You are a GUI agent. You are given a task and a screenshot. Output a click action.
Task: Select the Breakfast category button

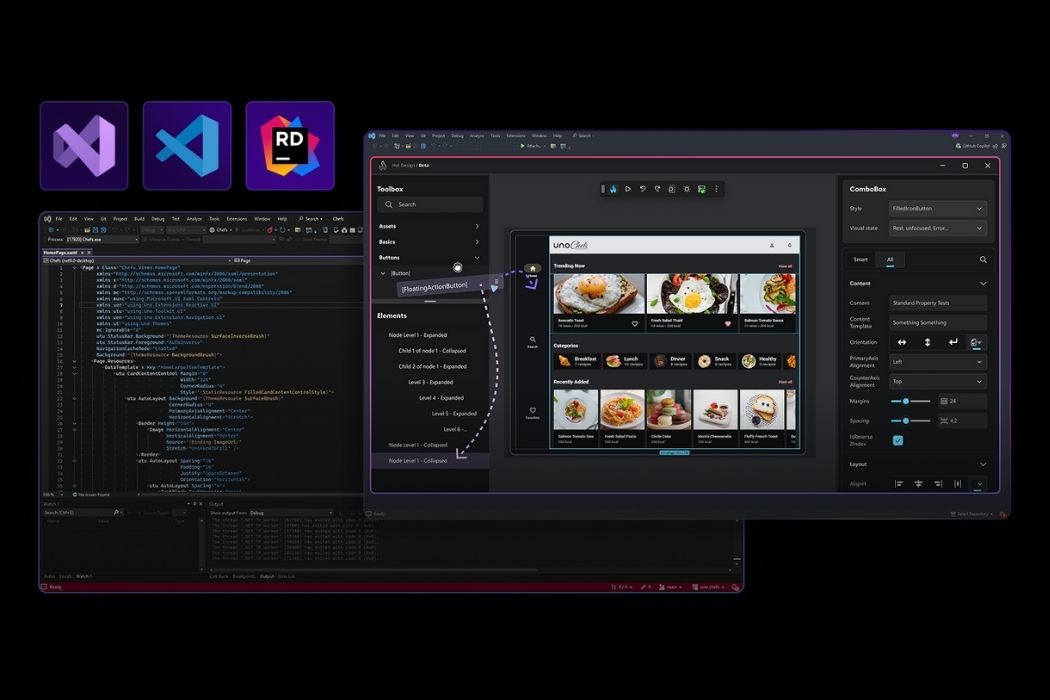[576, 360]
